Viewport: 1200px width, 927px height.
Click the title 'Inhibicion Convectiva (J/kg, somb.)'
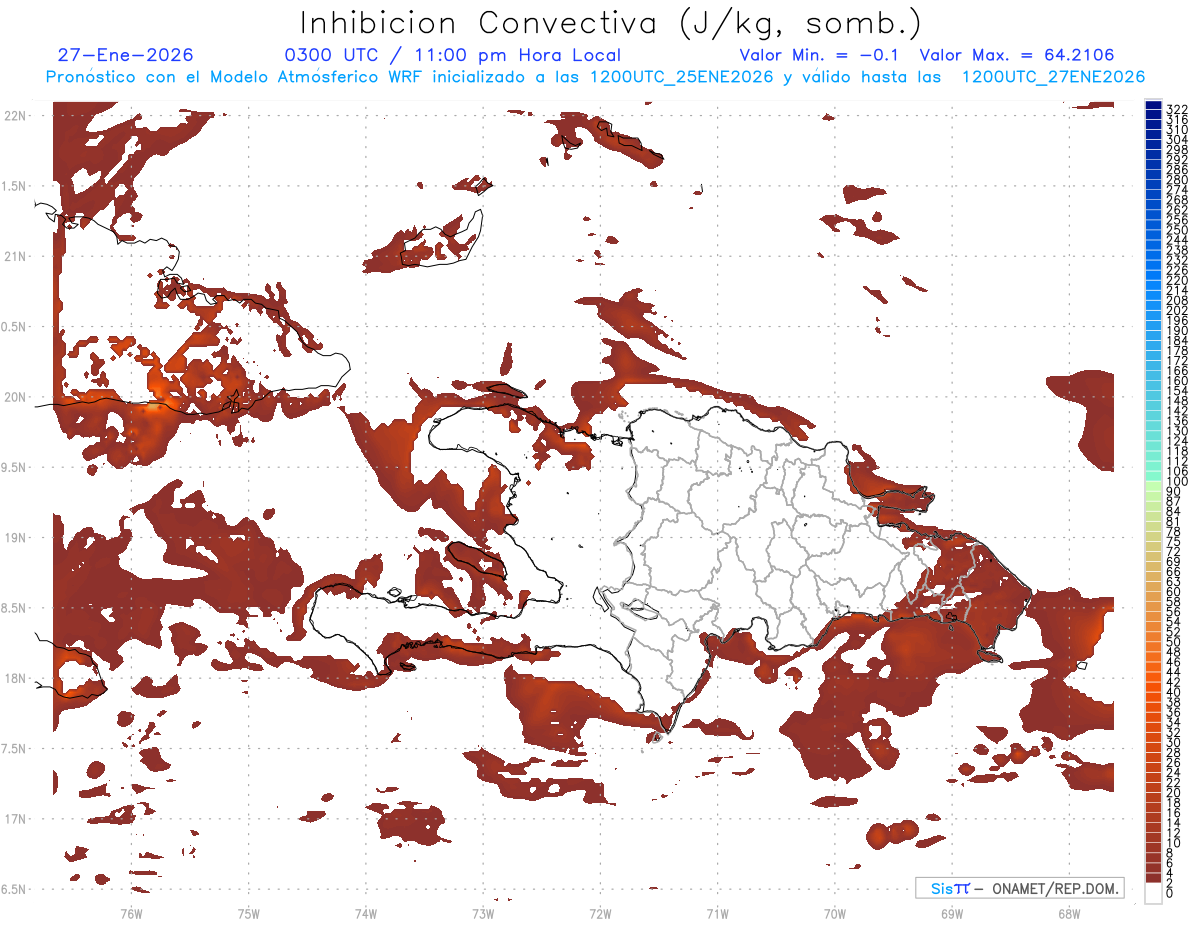611,23
